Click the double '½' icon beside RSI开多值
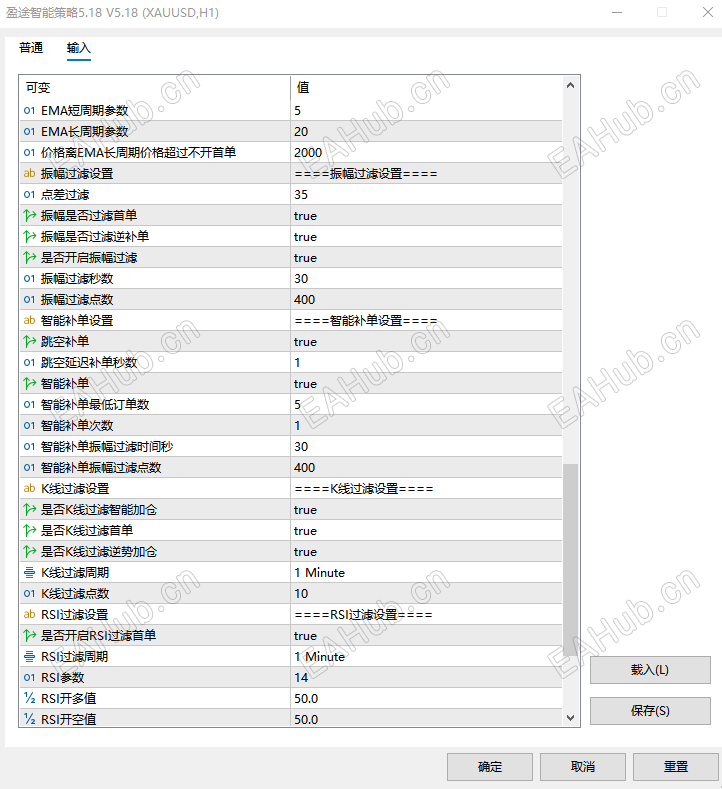 click(x=29, y=698)
